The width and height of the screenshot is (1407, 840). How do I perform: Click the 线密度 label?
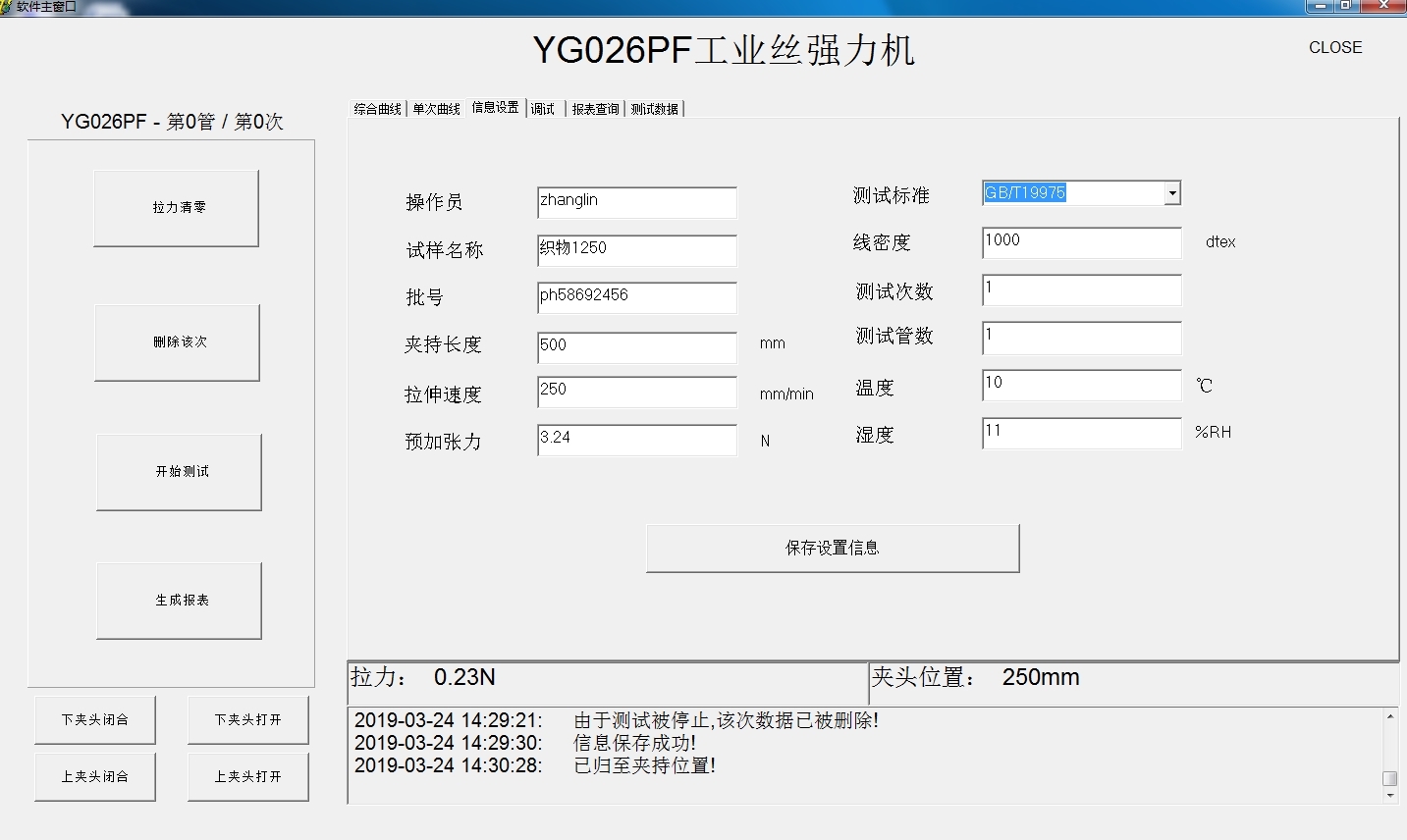(x=882, y=242)
